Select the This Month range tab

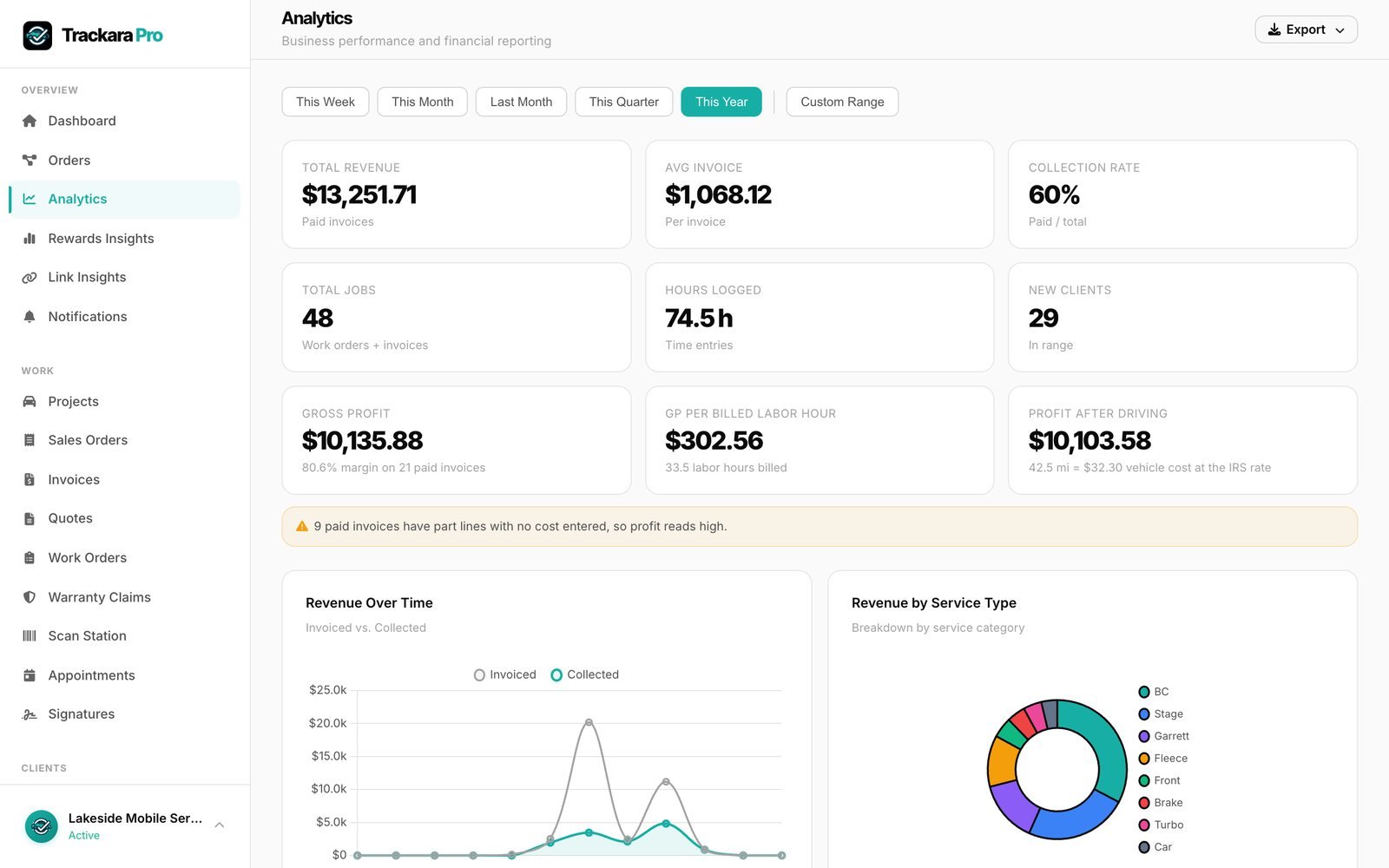click(x=423, y=102)
